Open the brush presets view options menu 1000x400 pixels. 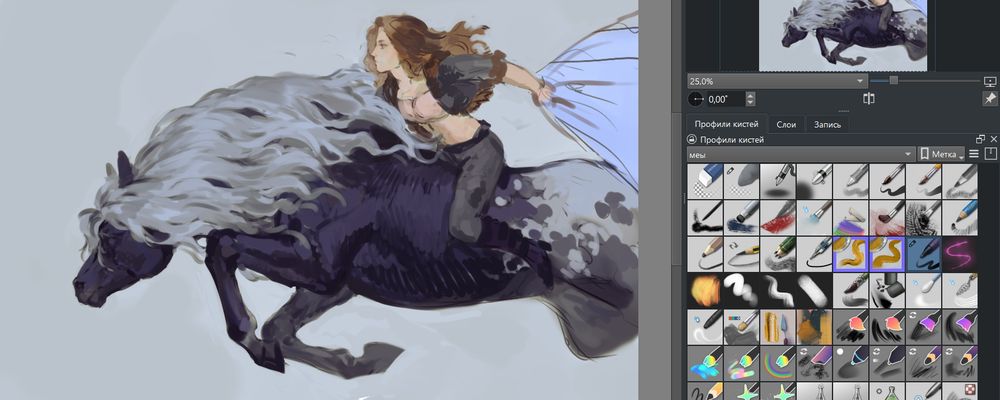[x=974, y=154]
